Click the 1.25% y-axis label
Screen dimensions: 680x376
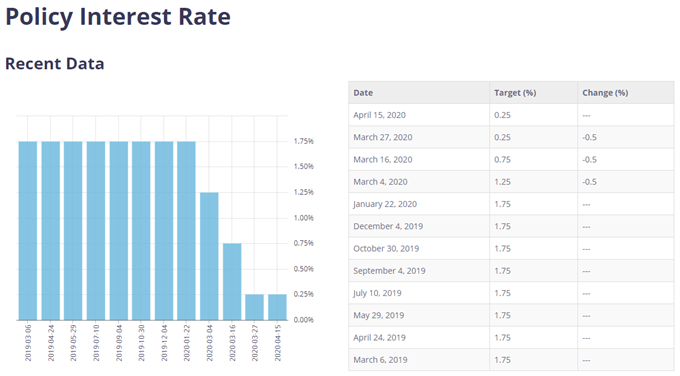[304, 192]
